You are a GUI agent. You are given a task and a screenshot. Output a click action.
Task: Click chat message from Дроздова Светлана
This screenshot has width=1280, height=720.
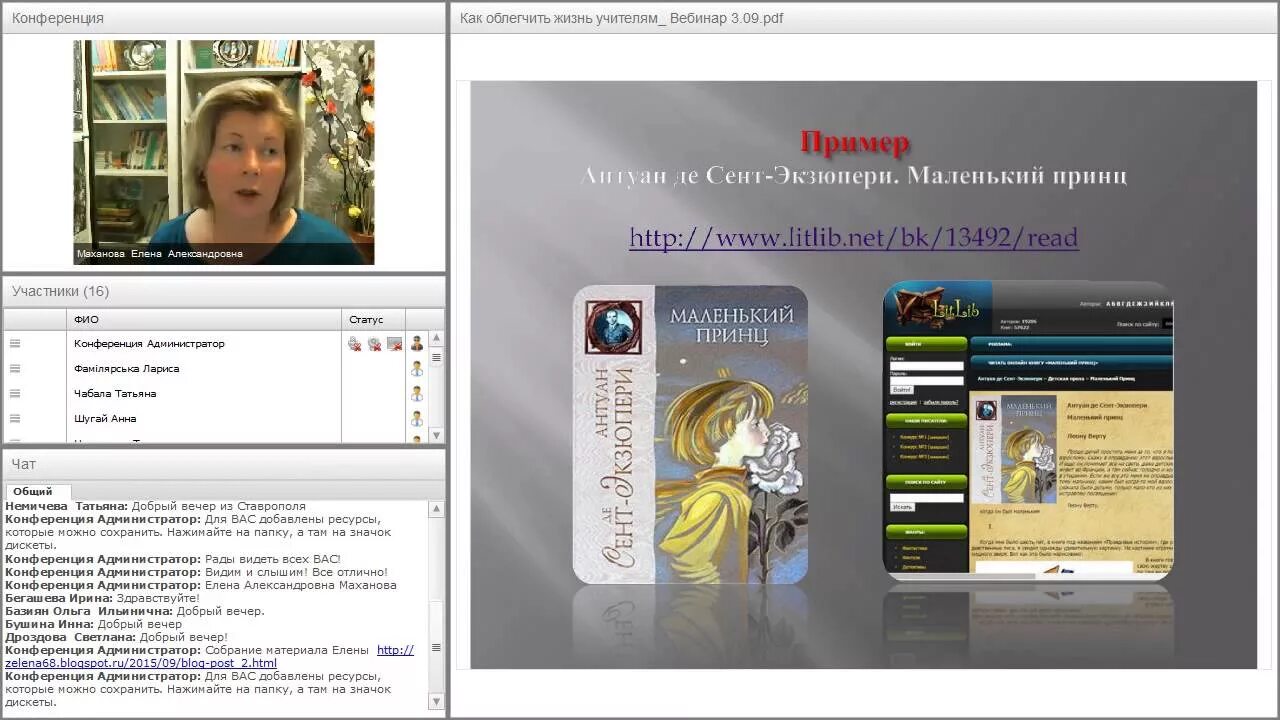117,637
